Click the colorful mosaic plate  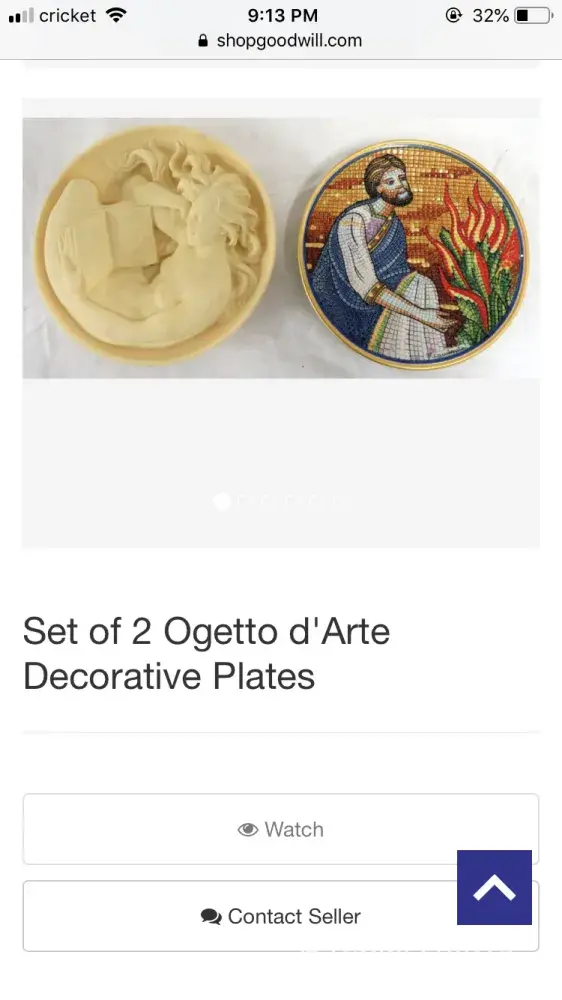pos(414,255)
